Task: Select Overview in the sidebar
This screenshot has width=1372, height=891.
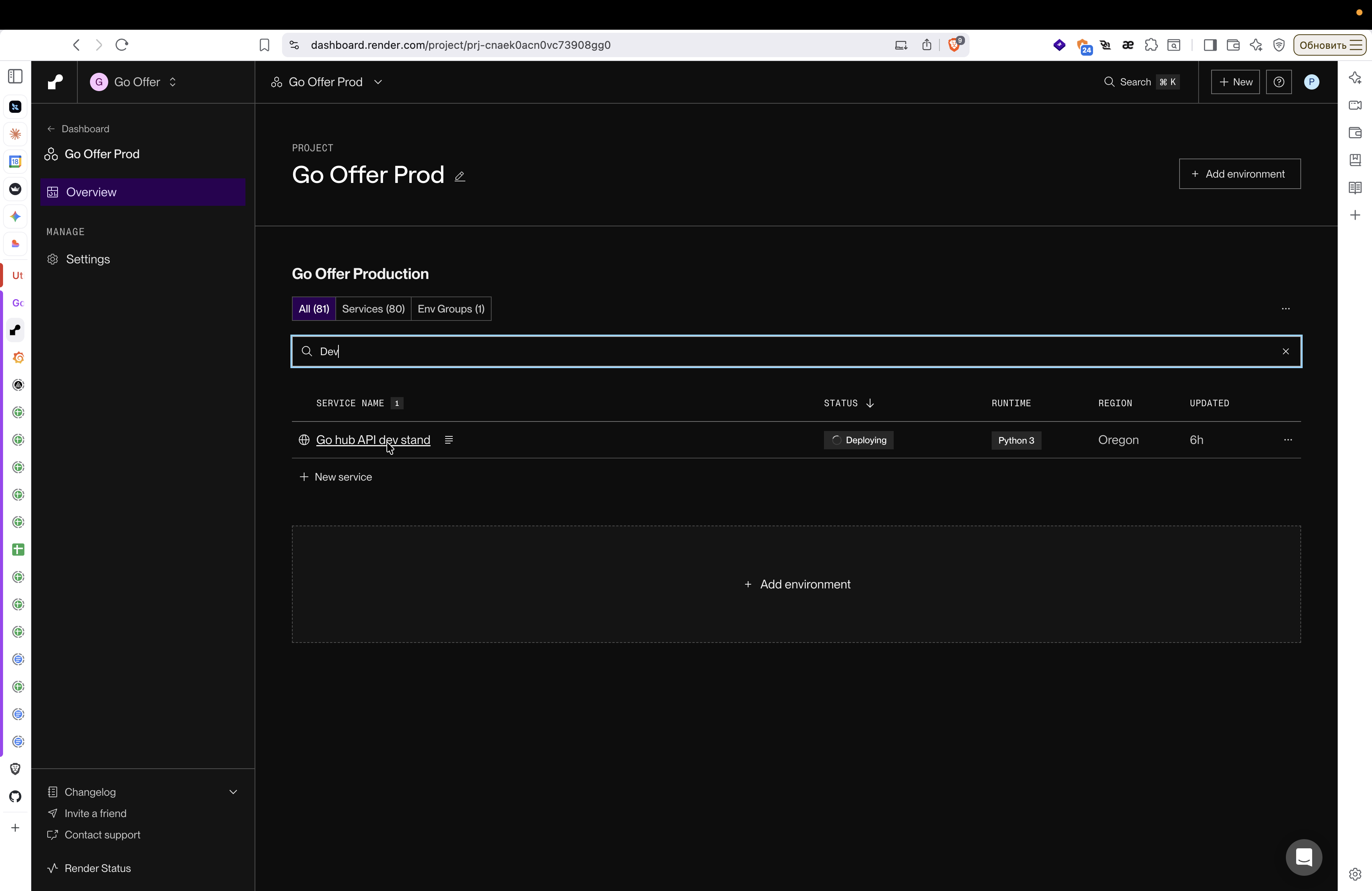Action: (x=143, y=192)
